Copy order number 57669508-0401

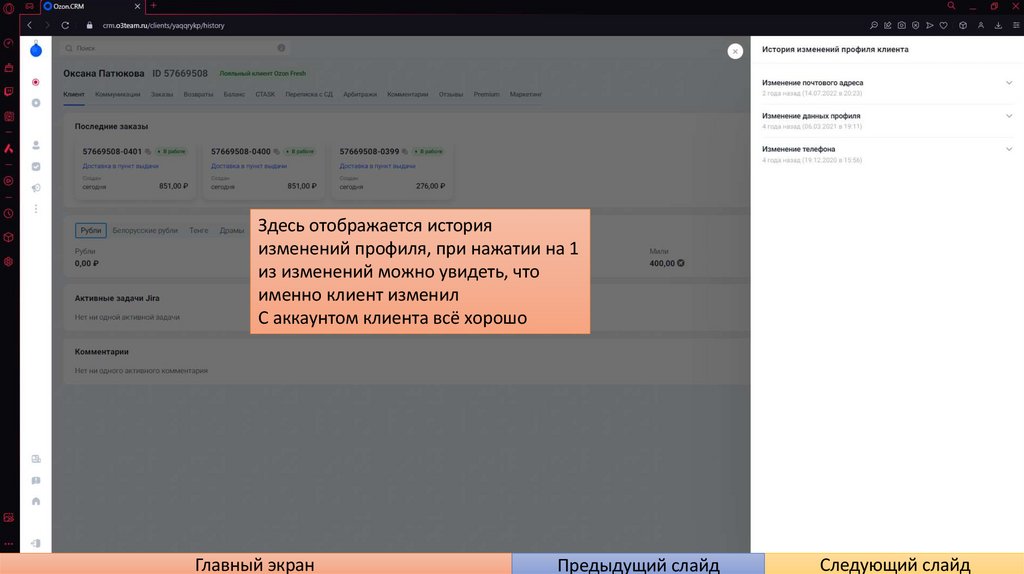[148, 151]
